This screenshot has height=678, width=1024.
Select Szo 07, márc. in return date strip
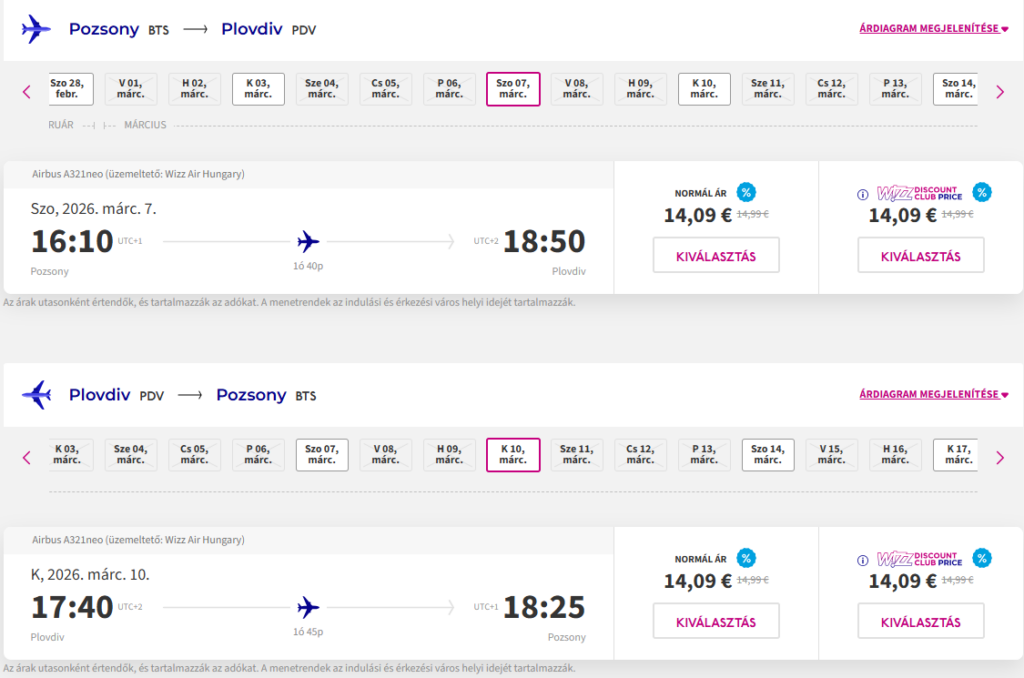coord(322,455)
